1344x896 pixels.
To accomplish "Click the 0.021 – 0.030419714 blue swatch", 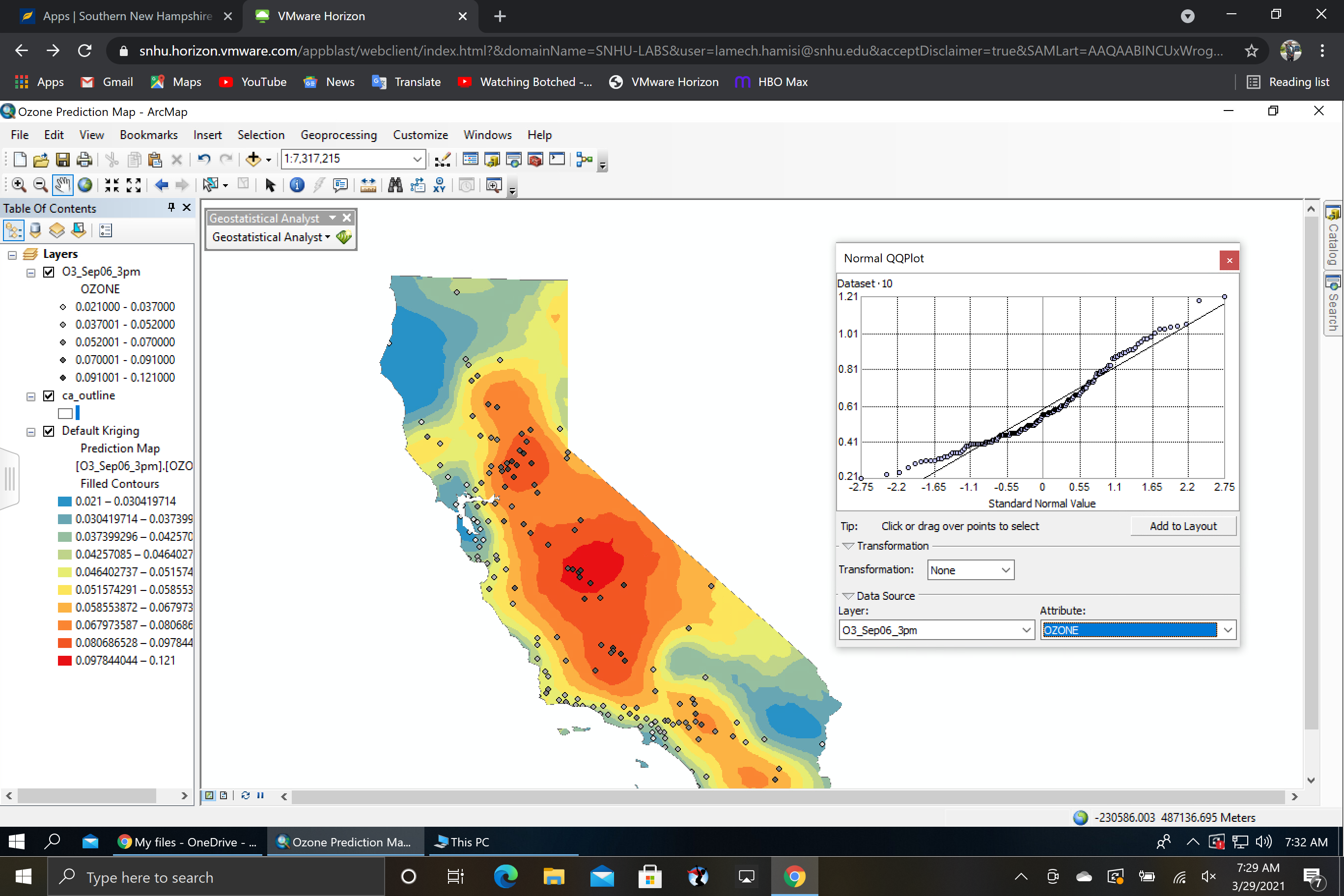I will coord(64,502).
